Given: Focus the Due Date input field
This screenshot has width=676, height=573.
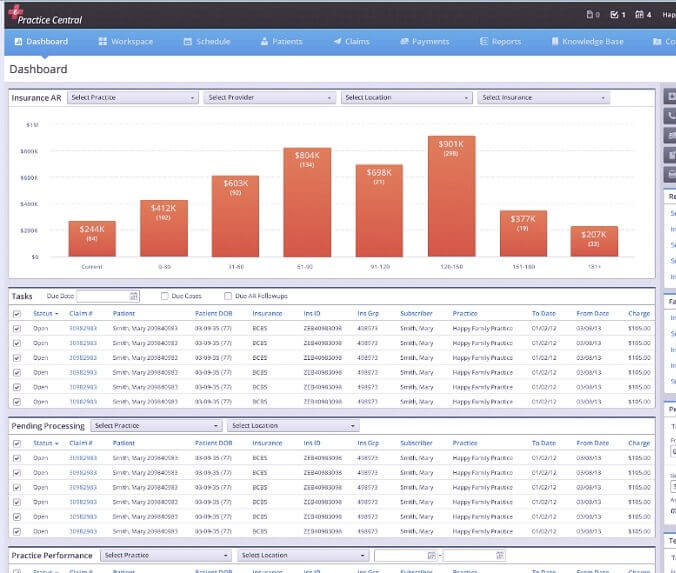Looking at the screenshot, I should click(102, 297).
